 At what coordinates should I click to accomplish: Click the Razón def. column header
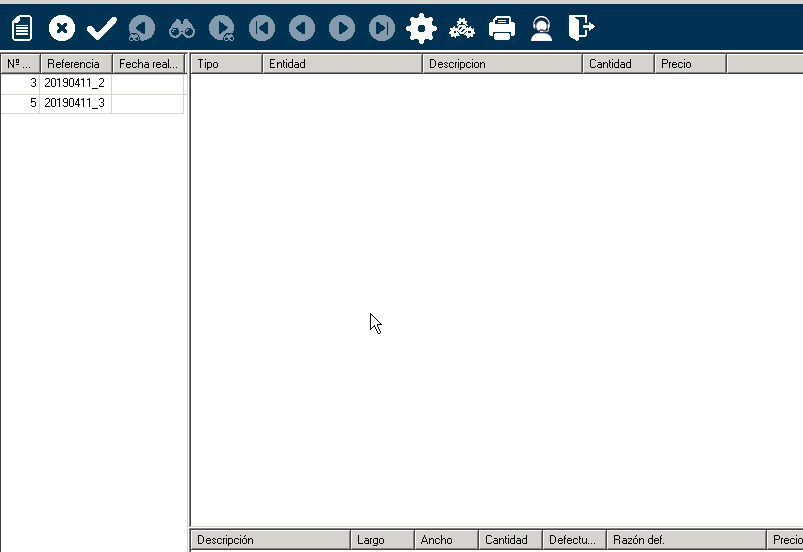685,540
